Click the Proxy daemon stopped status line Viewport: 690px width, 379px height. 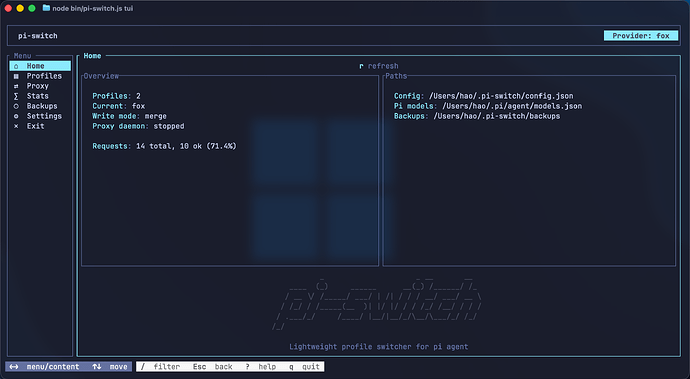point(138,126)
